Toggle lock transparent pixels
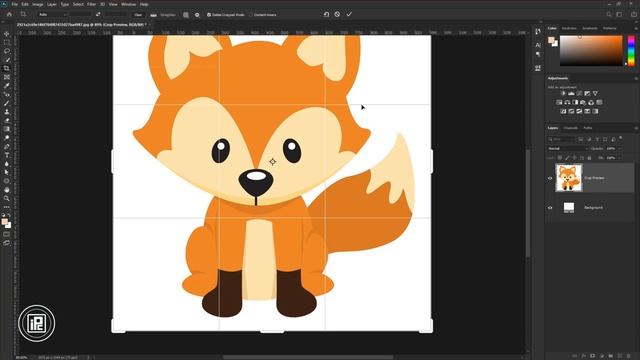This screenshot has height=360, width=640. click(x=560, y=158)
